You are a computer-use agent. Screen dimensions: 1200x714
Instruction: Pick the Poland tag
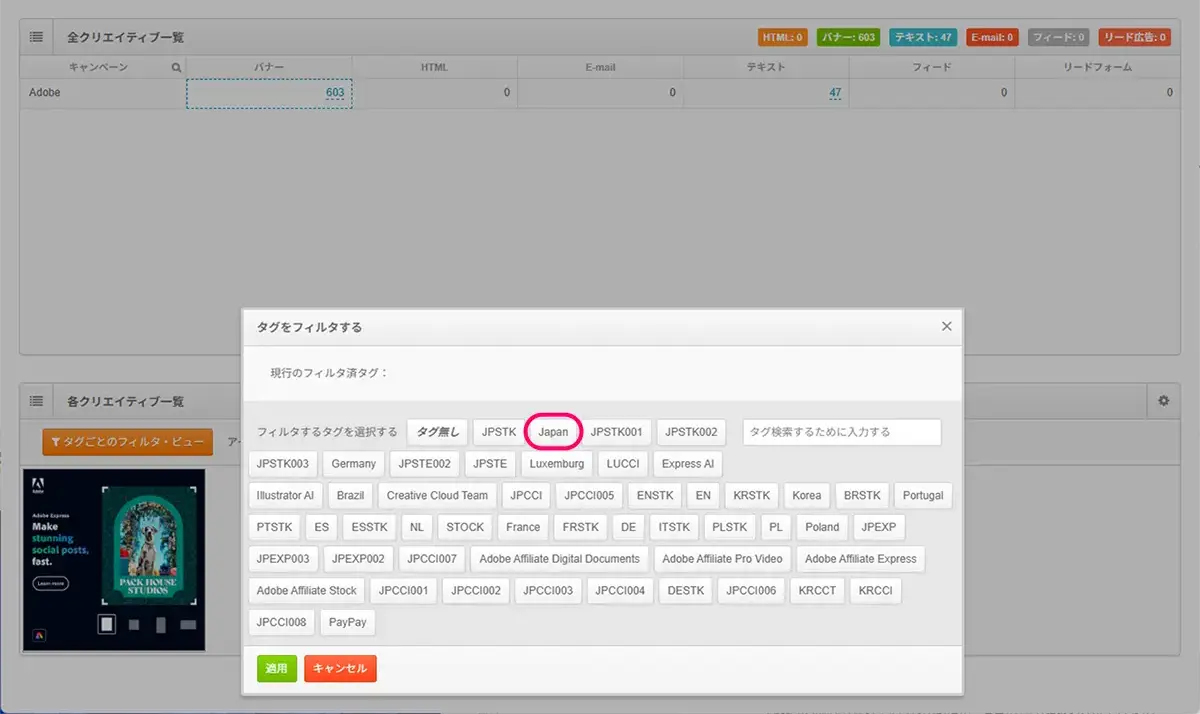(822, 527)
